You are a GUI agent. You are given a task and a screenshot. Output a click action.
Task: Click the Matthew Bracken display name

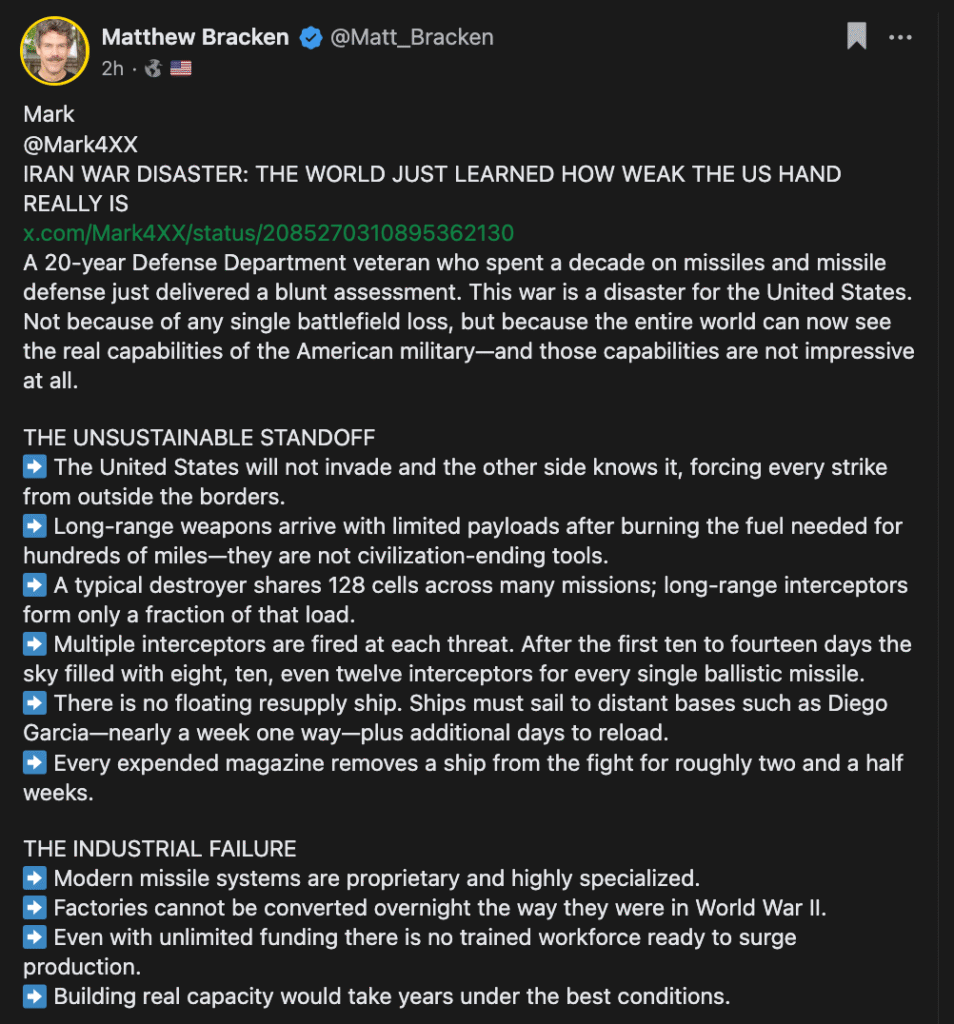(x=195, y=37)
